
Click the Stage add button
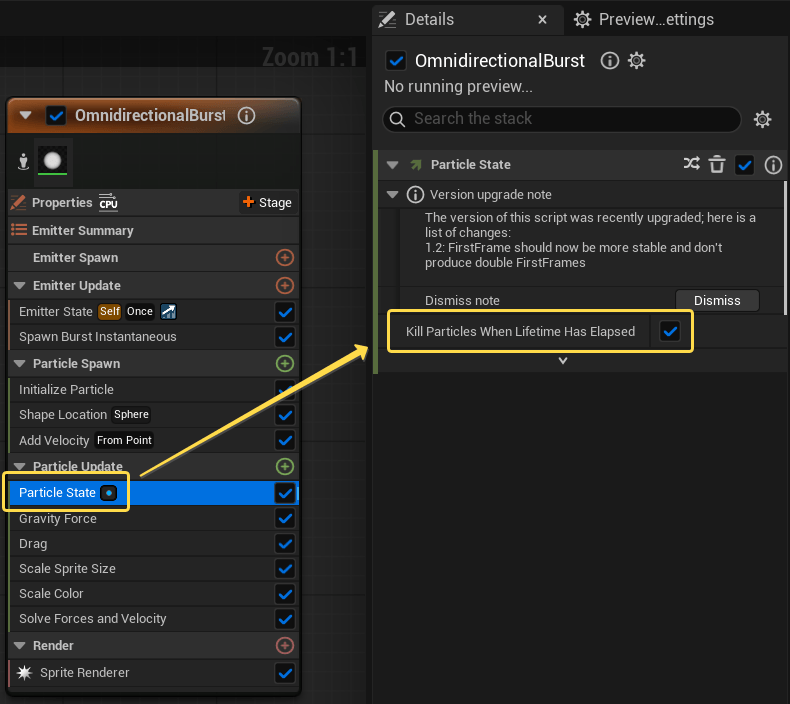pos(267,203)
